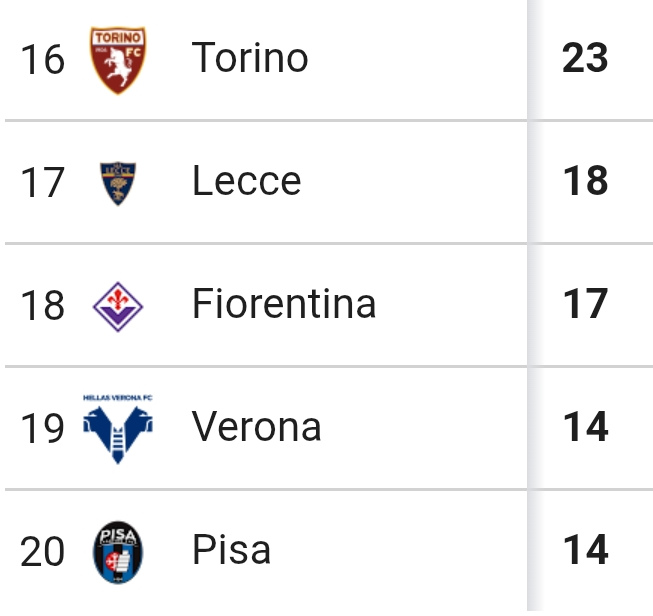
Task: Open the Pisa team name
Action: (231, 550)
